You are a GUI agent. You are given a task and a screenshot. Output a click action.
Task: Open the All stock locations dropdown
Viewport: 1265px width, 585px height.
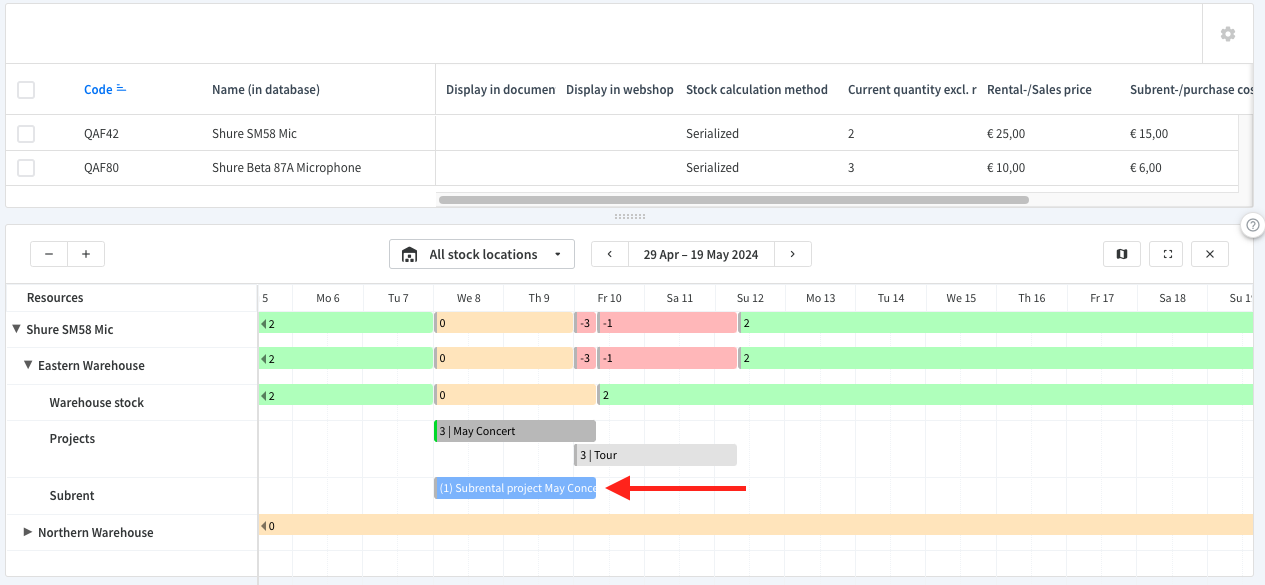pos(482,254)
